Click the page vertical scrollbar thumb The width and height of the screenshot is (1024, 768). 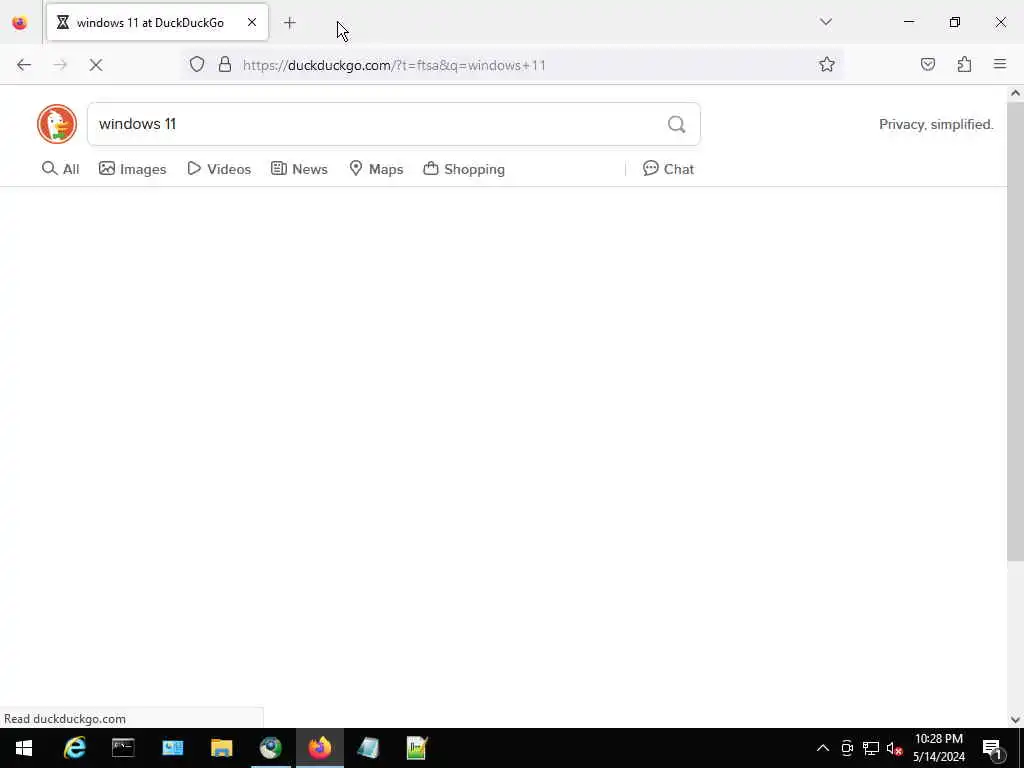pos(1015,330)
